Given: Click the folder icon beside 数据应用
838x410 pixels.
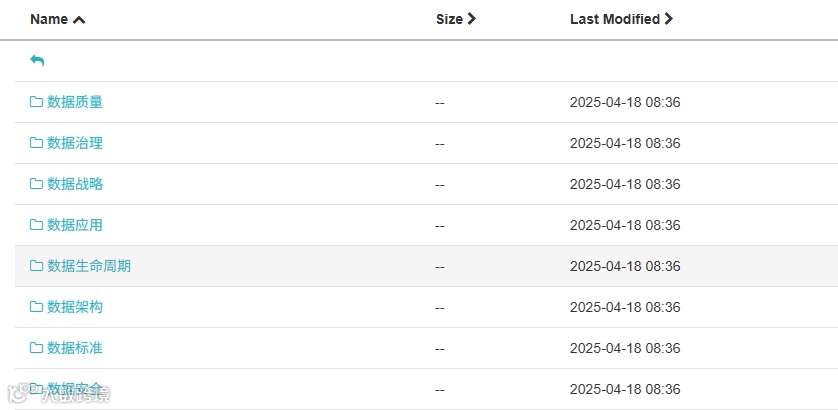Looking at the screenshot, I should click(x=37, y=225).
